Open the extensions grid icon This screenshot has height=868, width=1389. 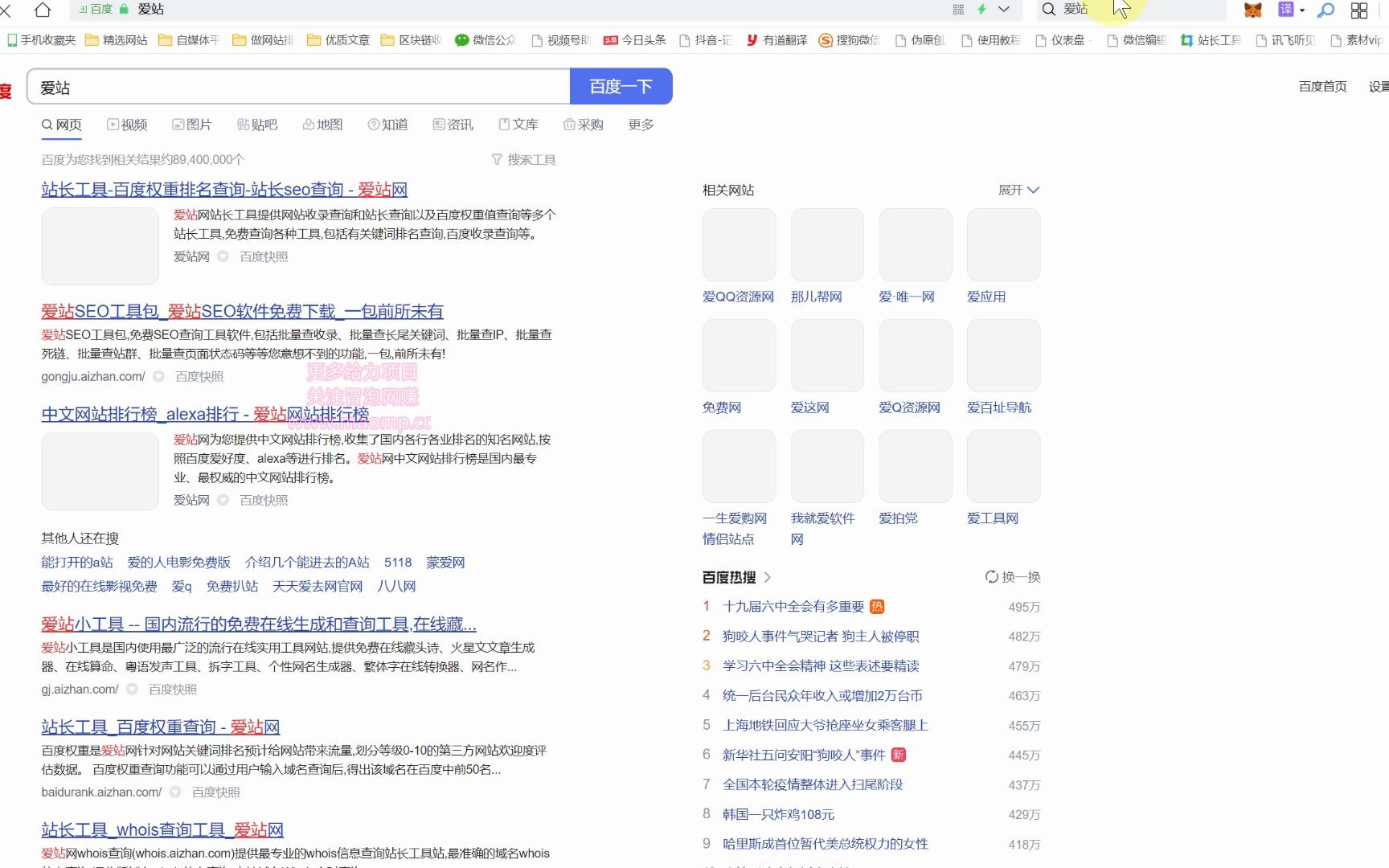(1359, 10)
